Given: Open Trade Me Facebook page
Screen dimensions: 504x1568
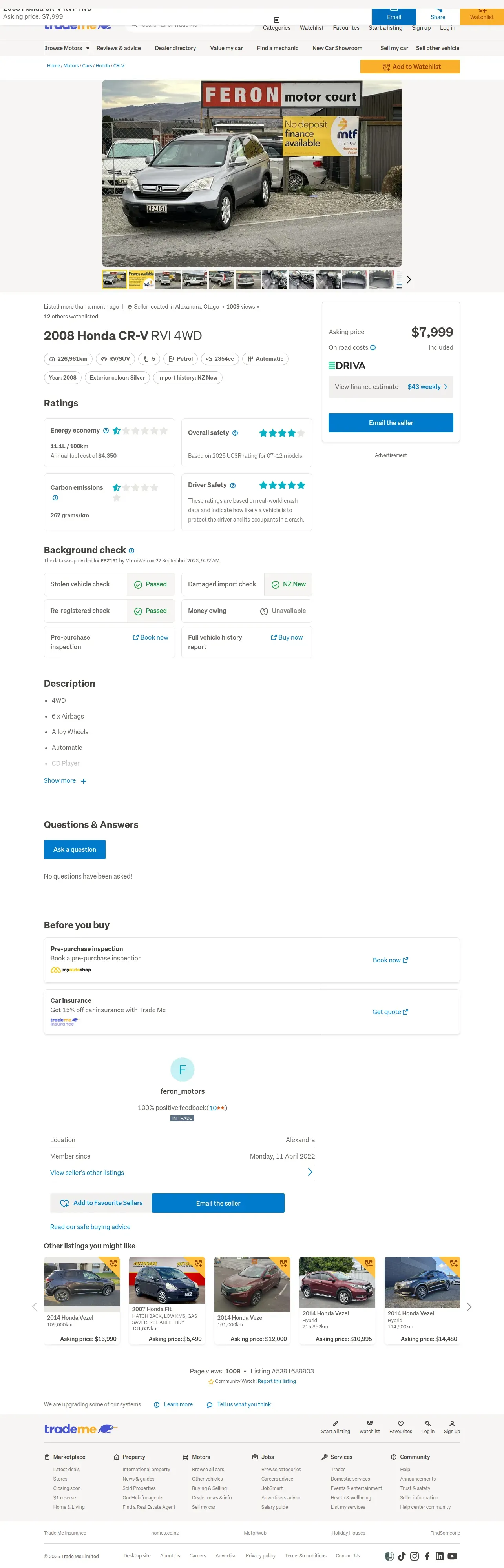Looking at the screenshot, I should [x=427, y=1556].
